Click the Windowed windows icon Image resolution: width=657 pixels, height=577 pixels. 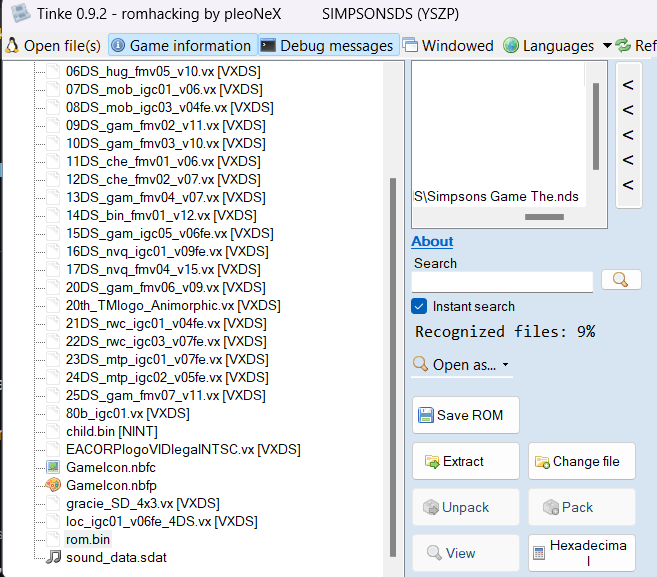click(410, 45)
